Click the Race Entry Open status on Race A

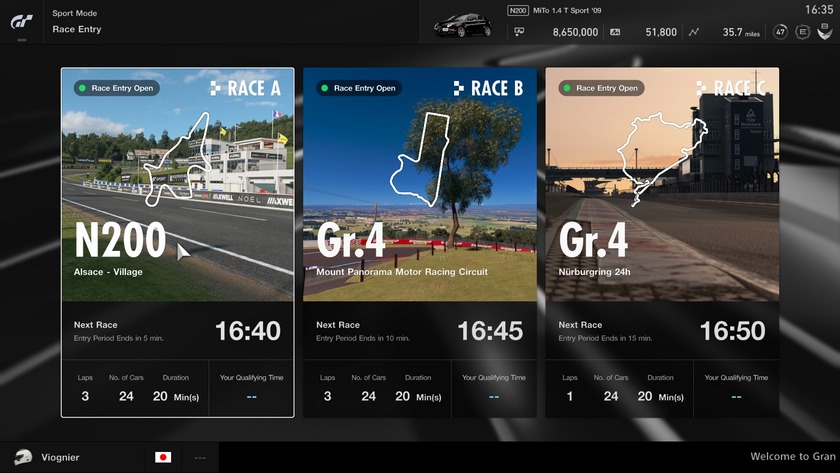tap(116, 88)
